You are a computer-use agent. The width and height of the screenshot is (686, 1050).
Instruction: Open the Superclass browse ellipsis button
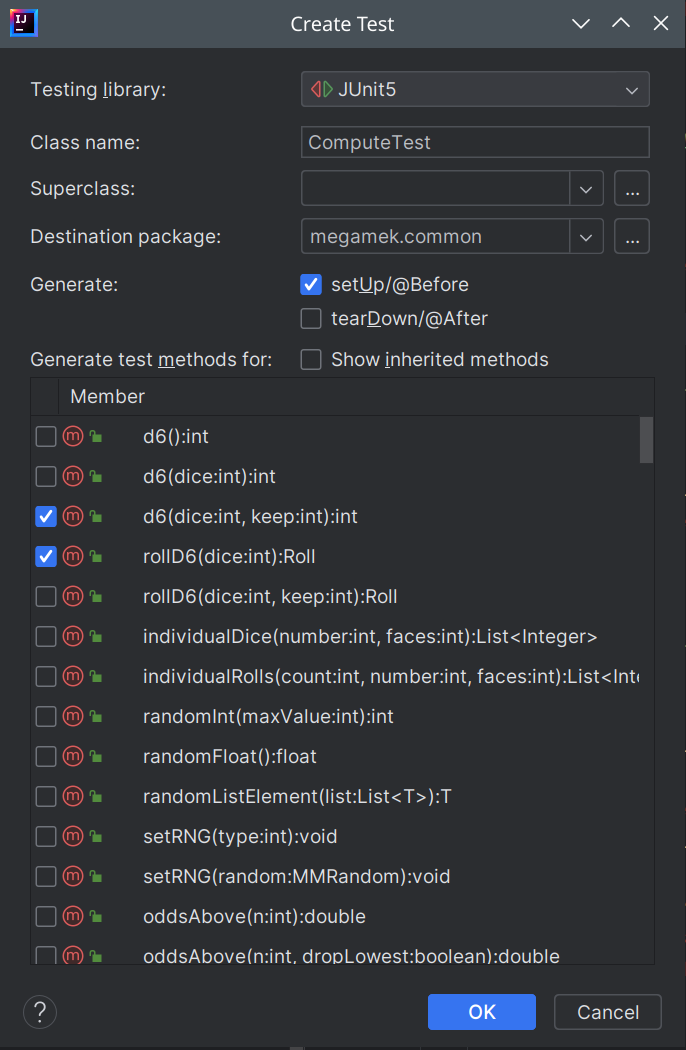tap(632, 188)
